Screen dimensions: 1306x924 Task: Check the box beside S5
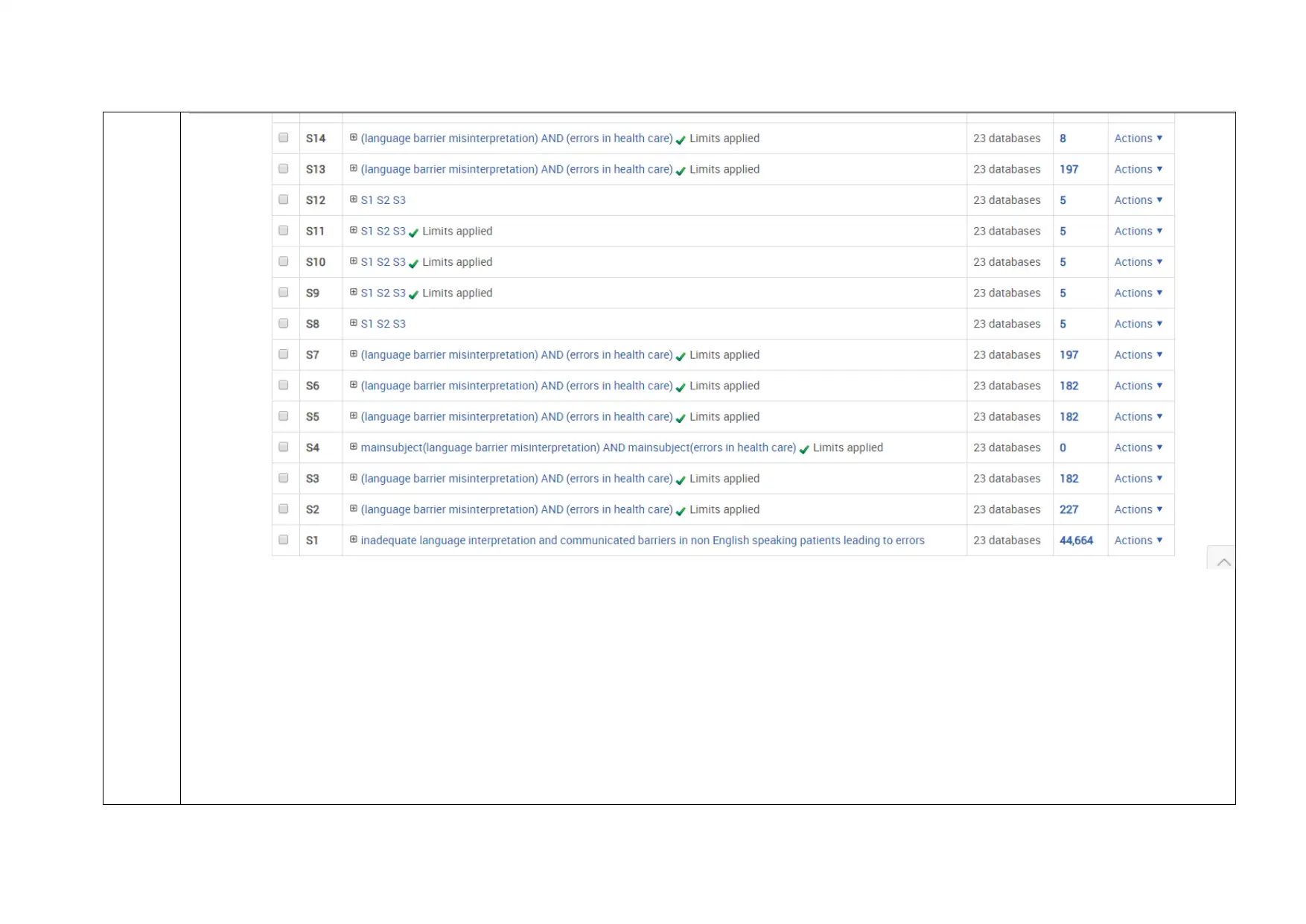(284, 416)
